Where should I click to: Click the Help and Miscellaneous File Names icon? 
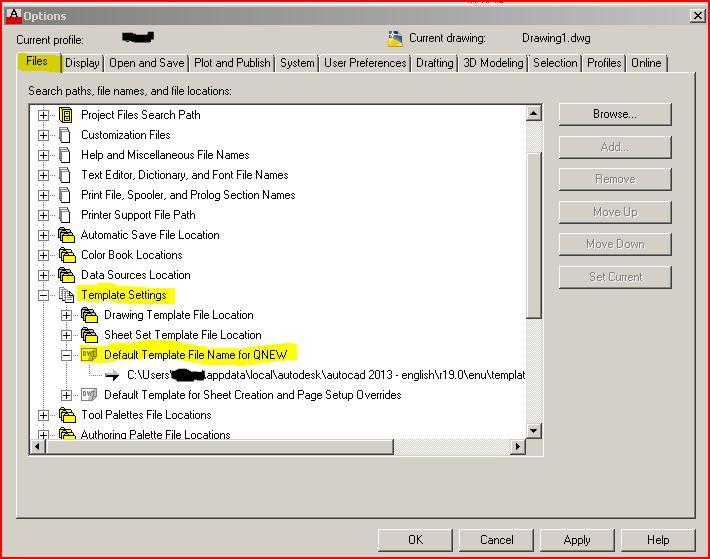(x=65, y=155)
